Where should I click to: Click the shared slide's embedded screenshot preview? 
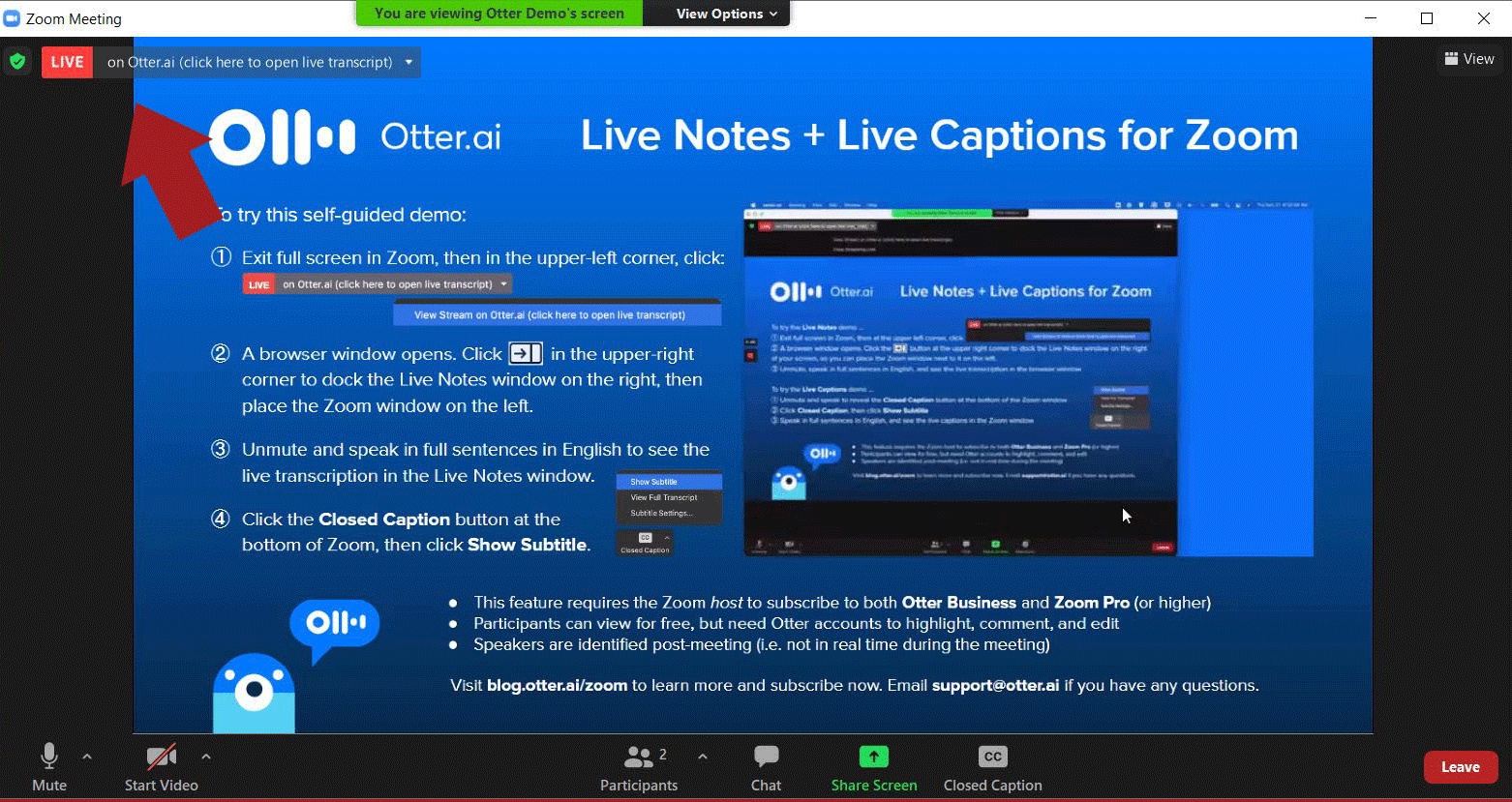(1027, 379)
